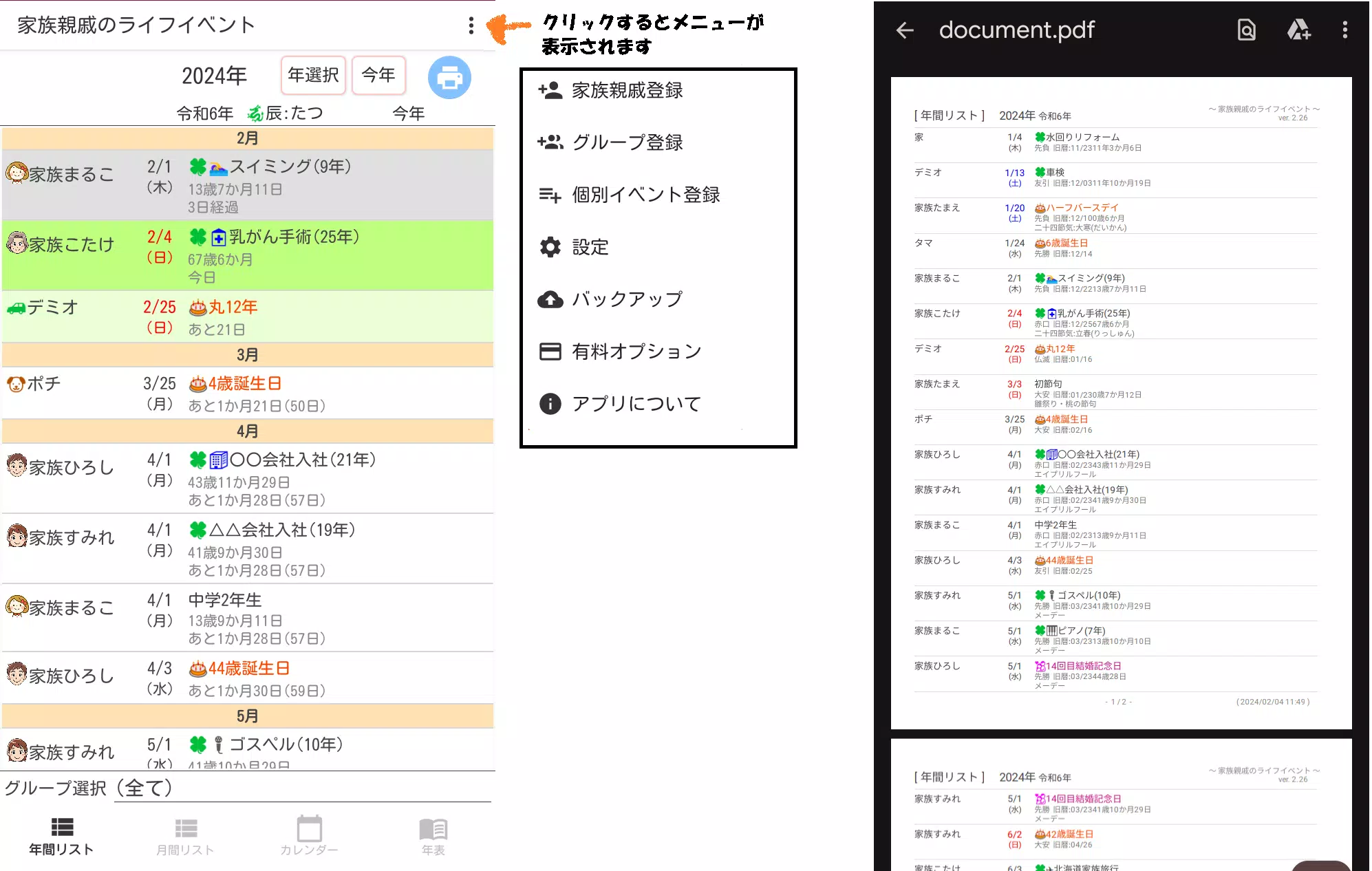
Task: Click the microphone icon on ゴスペル row
Action: [x=218, y=745]
